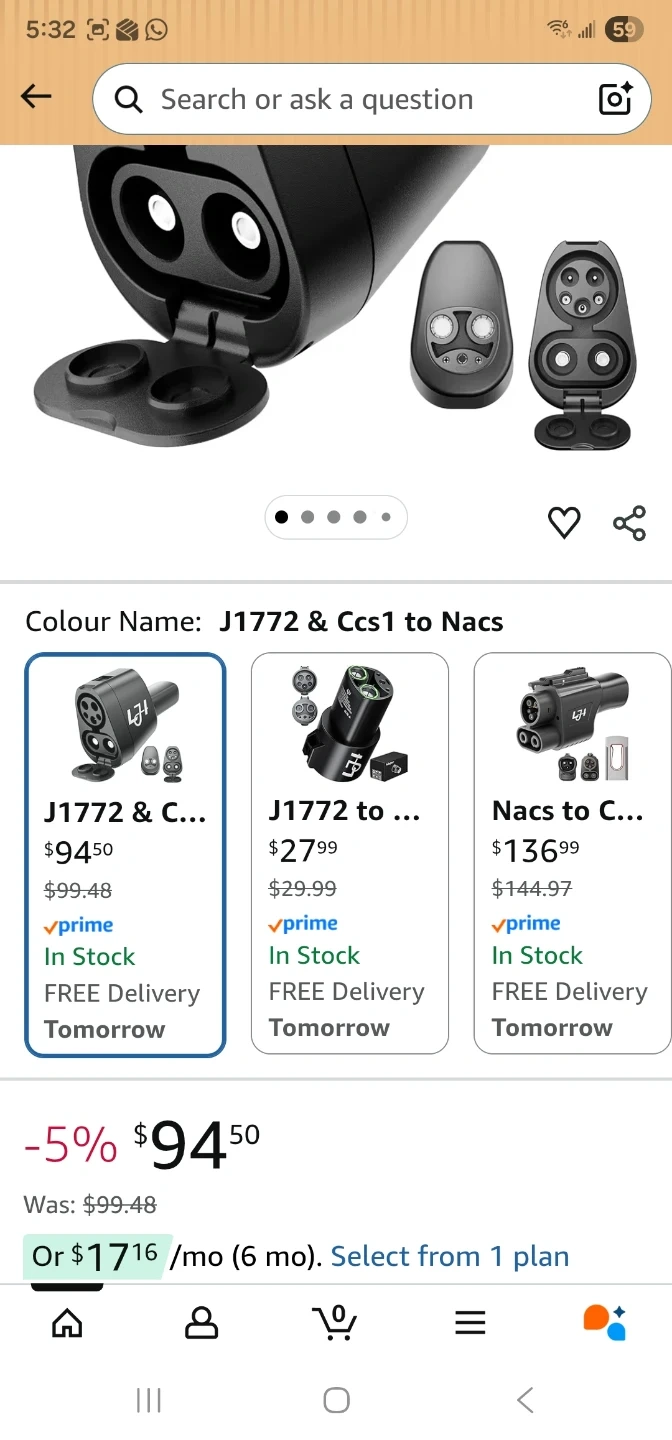
Task: Tap the $17.16 monthly payment badge
Action: click(97, 1257)
